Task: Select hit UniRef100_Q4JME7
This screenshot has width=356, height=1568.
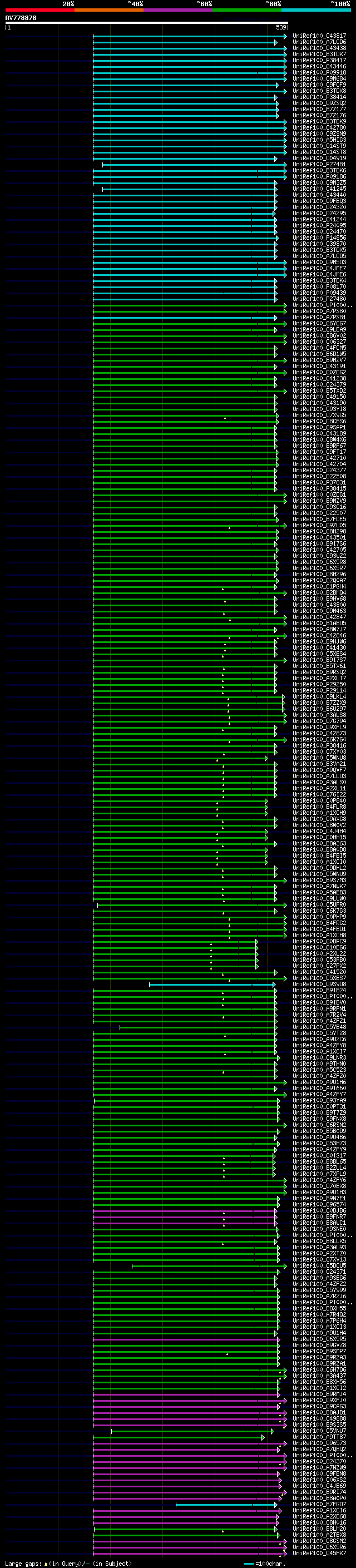Action: click(319, 269)
